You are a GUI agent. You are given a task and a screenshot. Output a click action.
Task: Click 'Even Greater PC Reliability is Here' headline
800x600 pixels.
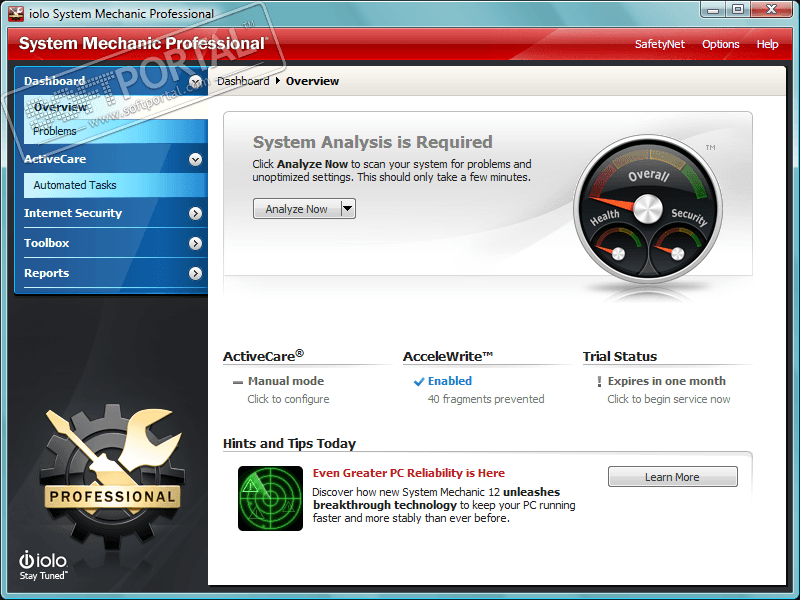(x=409, y=473)
